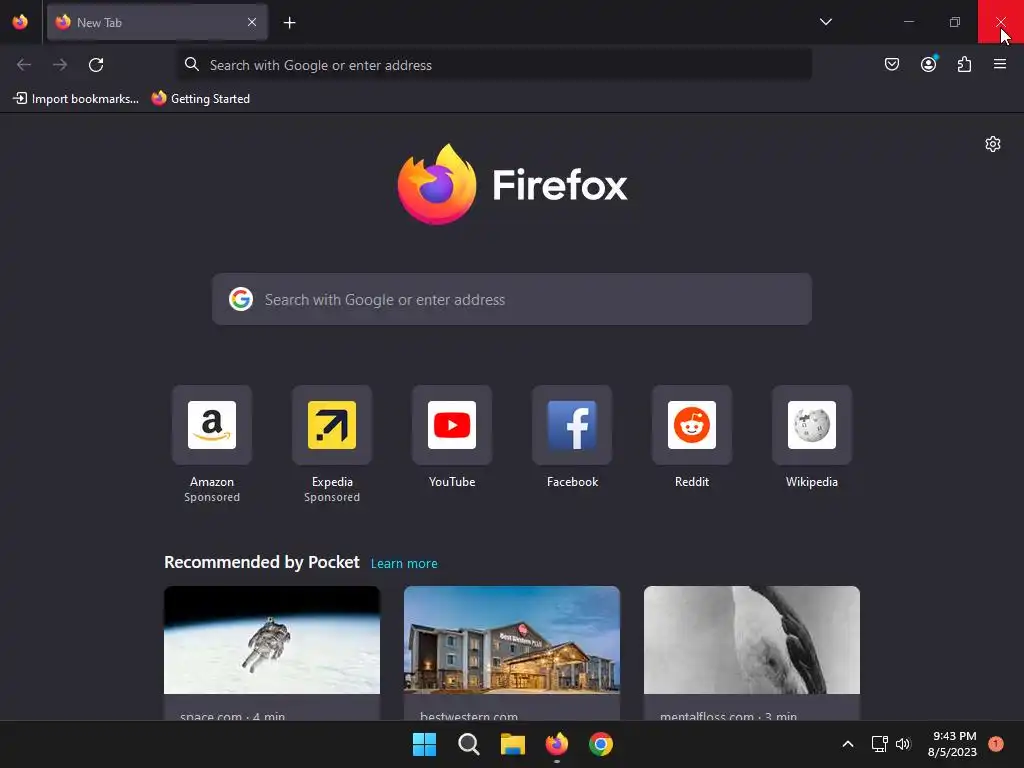Open the notification badge in tray

click(x=996, y=744)
